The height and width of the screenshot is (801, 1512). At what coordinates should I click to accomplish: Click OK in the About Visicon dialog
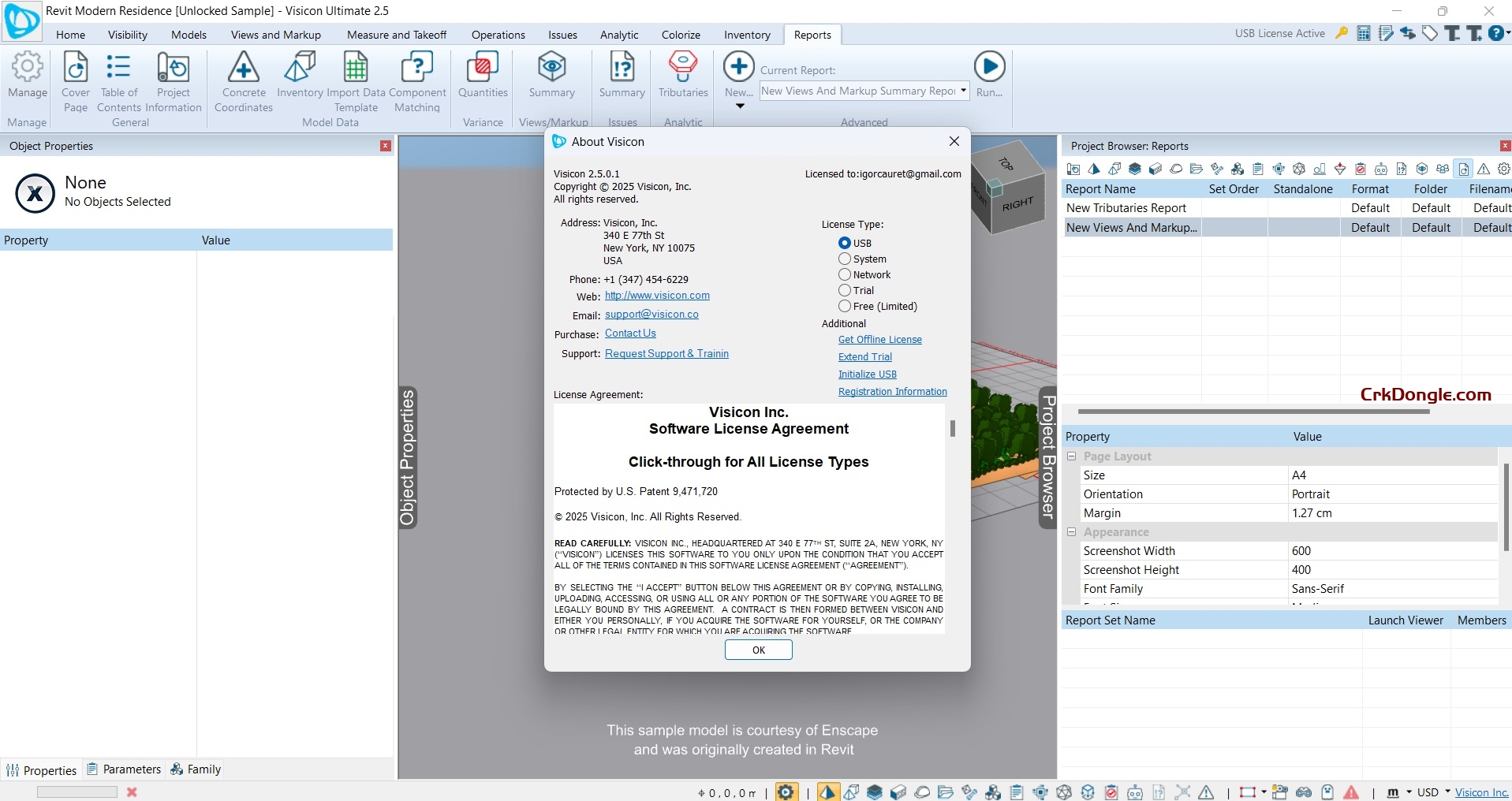coord(757,650)
